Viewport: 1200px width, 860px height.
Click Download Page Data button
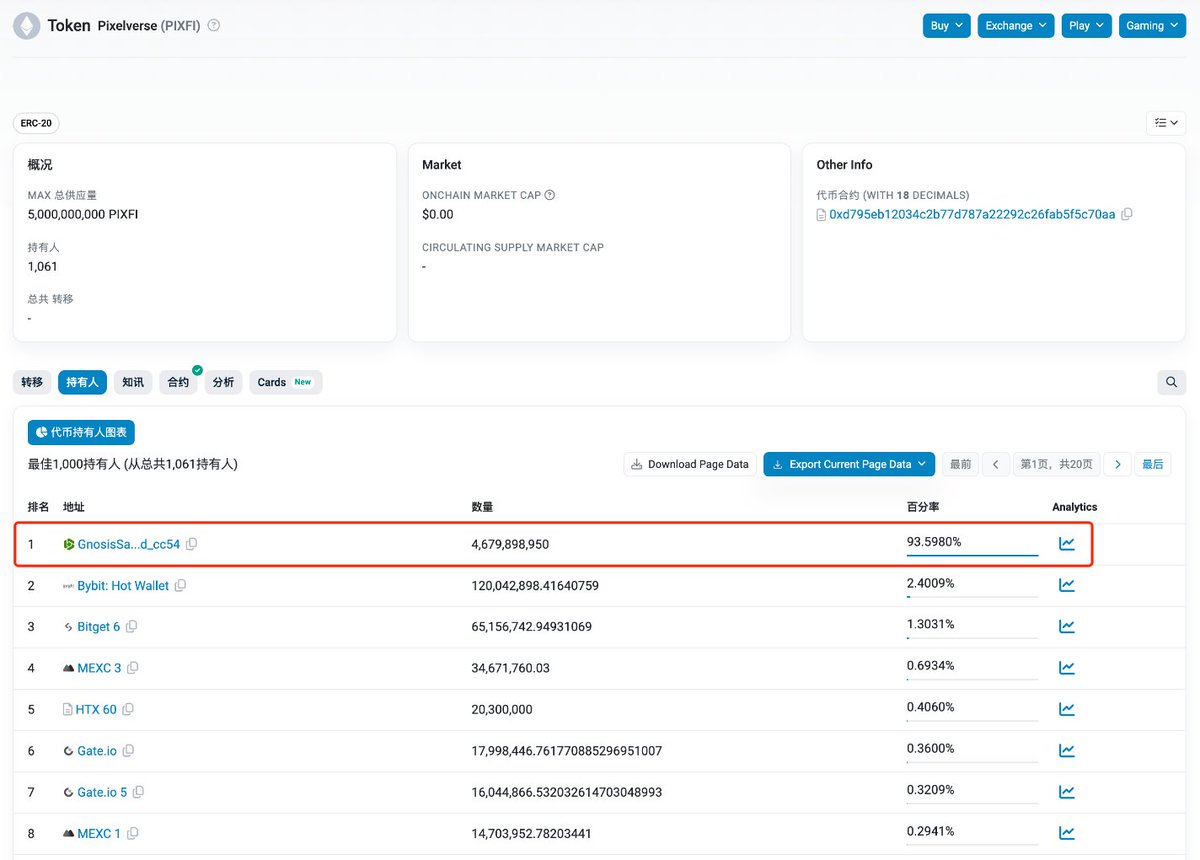[x=690, y=464]
